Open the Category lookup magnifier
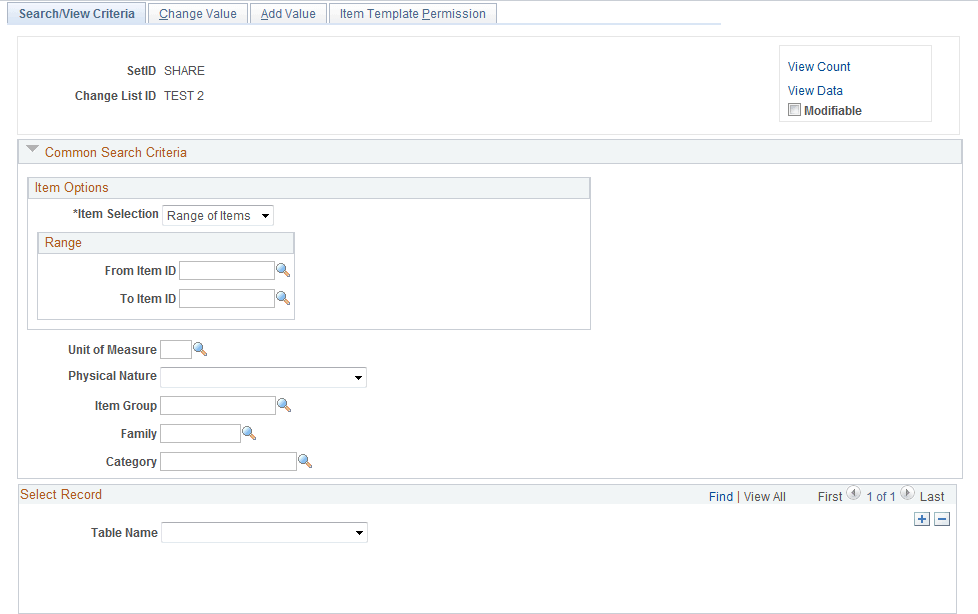This screenshot has height=614, width=978. click(303, 461)
